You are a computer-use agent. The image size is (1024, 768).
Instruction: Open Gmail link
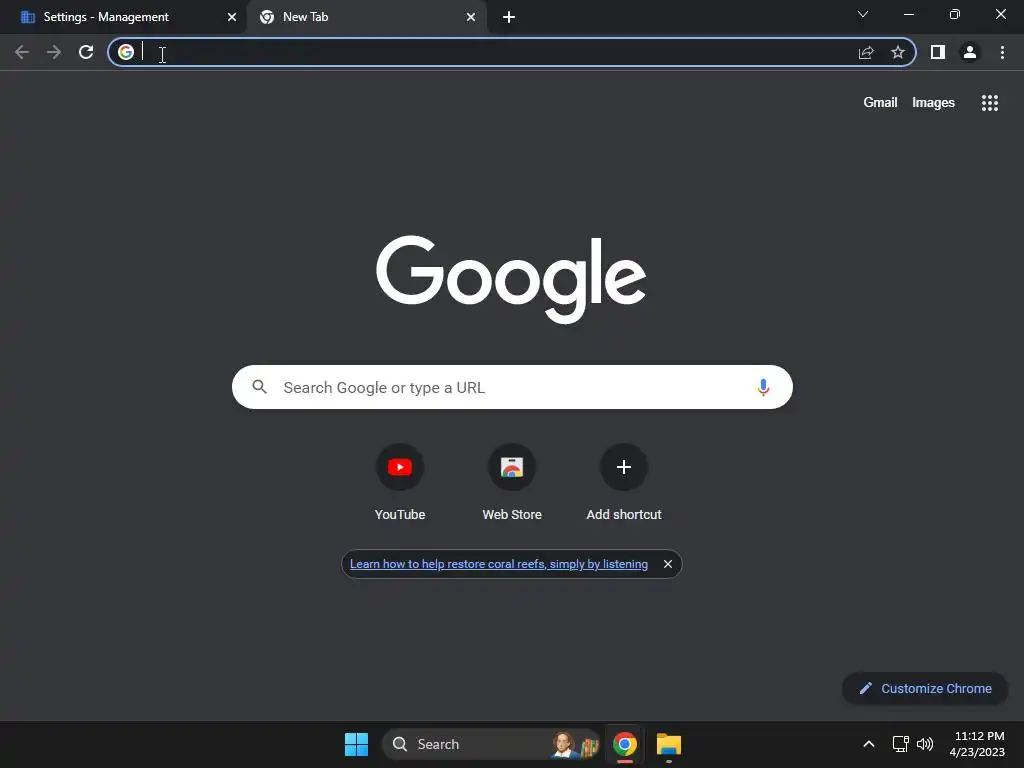point(880,103)
